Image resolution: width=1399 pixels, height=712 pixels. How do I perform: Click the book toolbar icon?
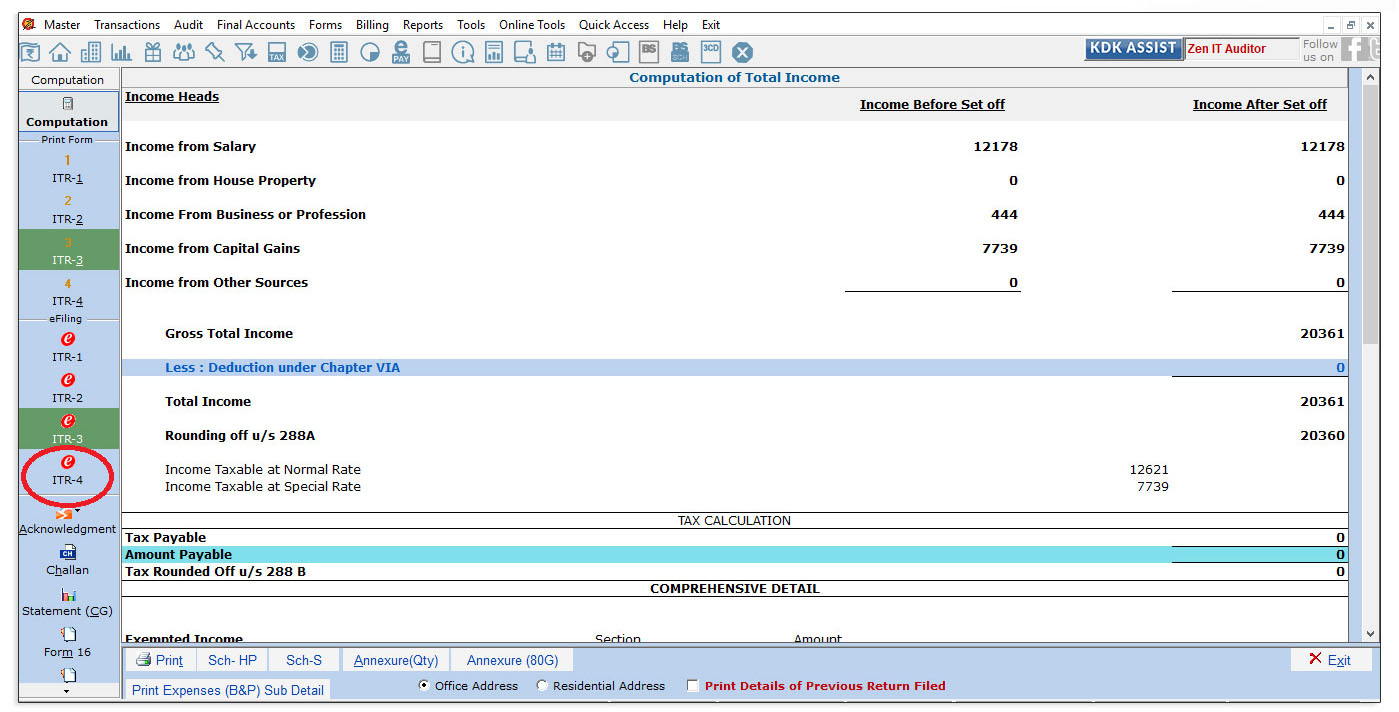tap(432, 52)
